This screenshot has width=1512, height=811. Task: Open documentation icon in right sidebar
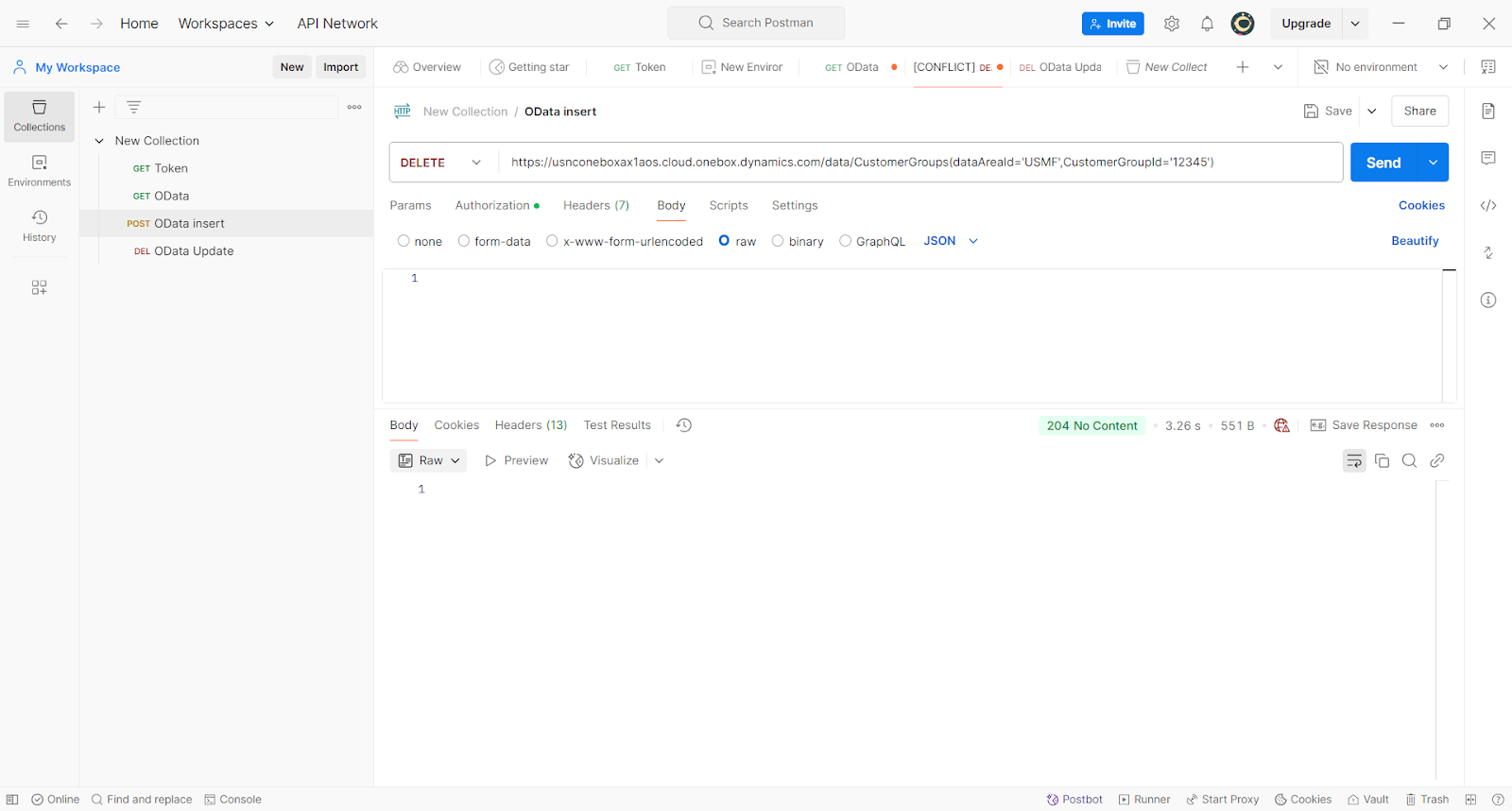1488,112
